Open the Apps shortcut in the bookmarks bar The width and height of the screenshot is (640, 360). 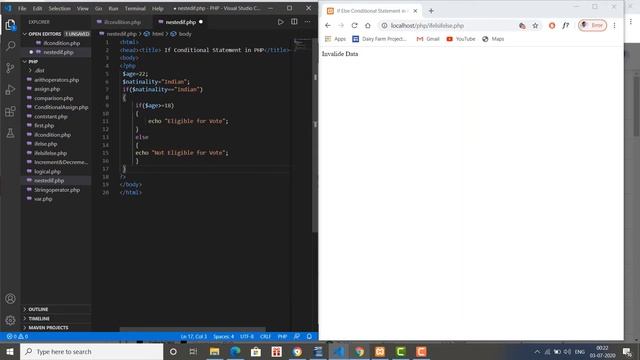[335, 39]
